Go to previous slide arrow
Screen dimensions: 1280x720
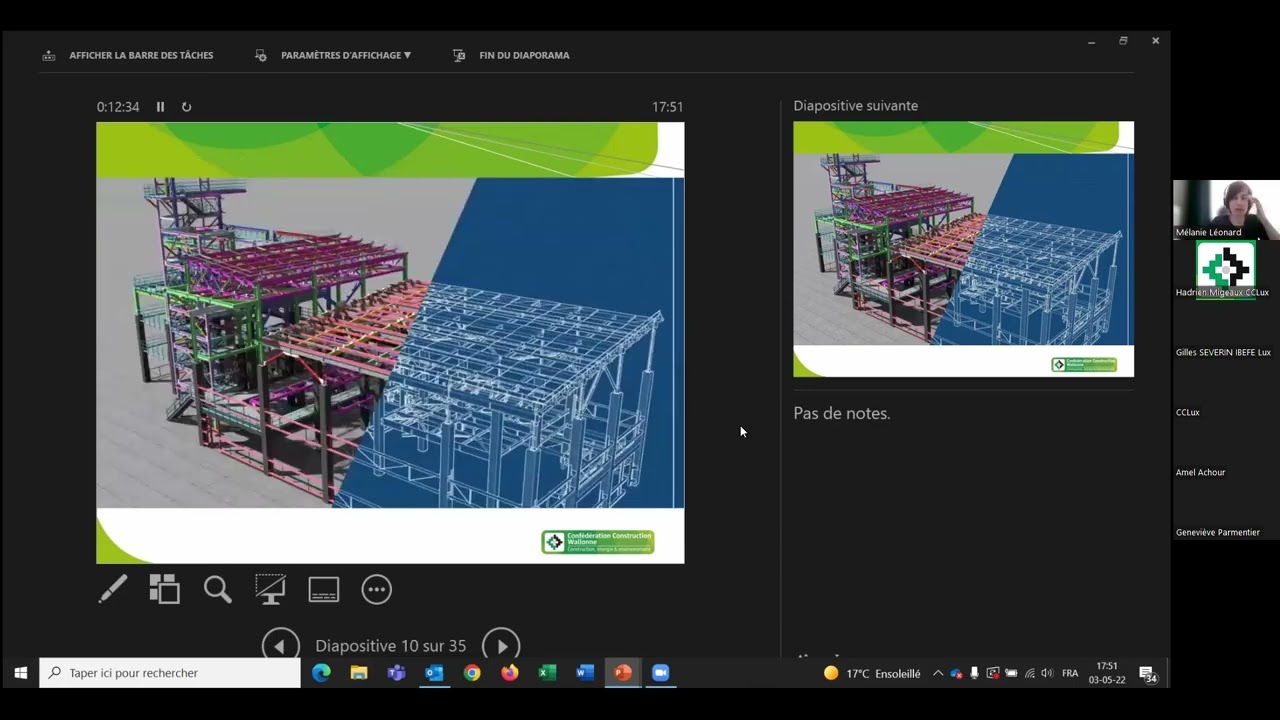(281, 646)
